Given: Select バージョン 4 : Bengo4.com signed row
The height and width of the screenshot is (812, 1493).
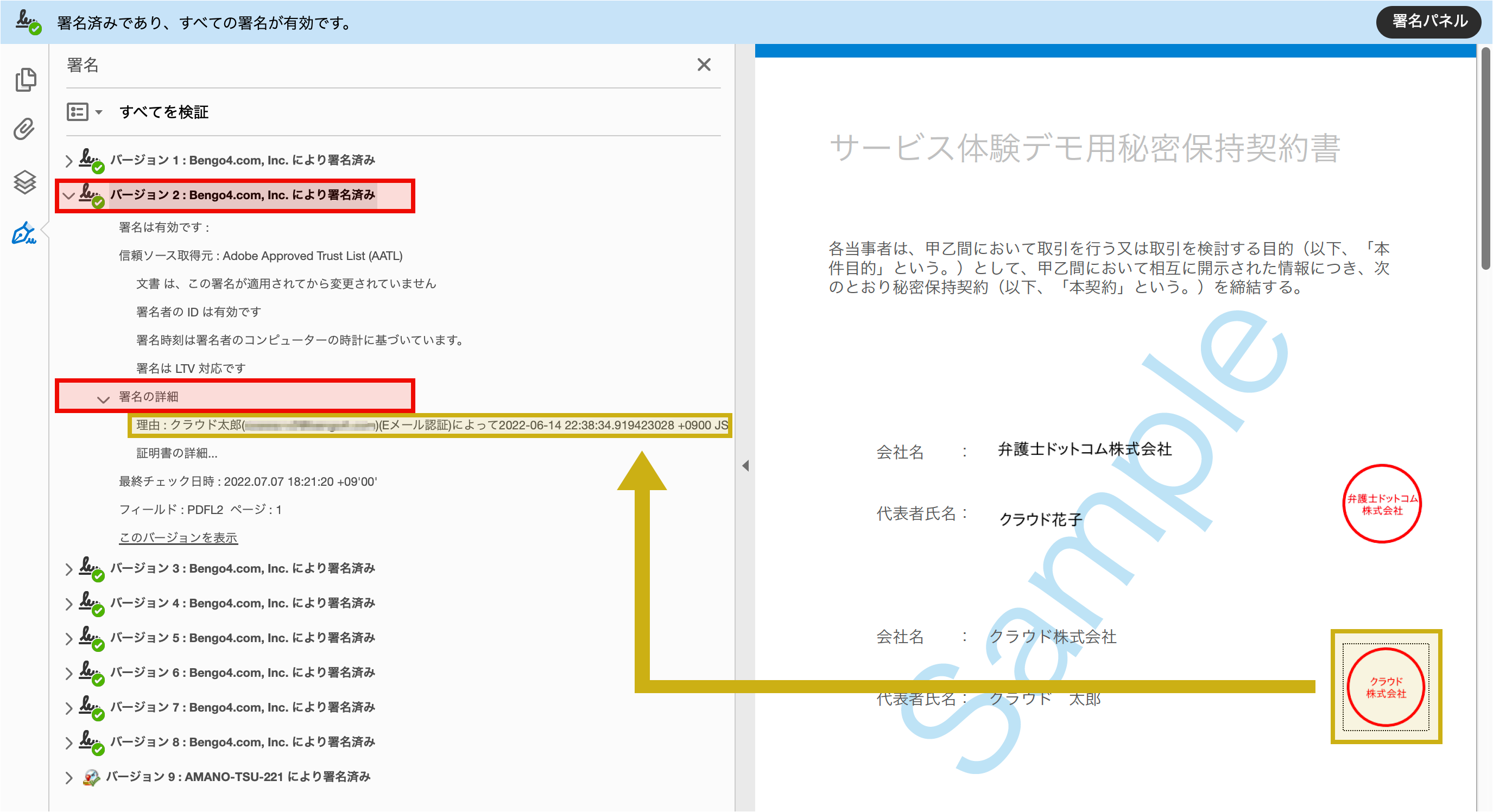Looking at the screenshot, I should (243, 603).
